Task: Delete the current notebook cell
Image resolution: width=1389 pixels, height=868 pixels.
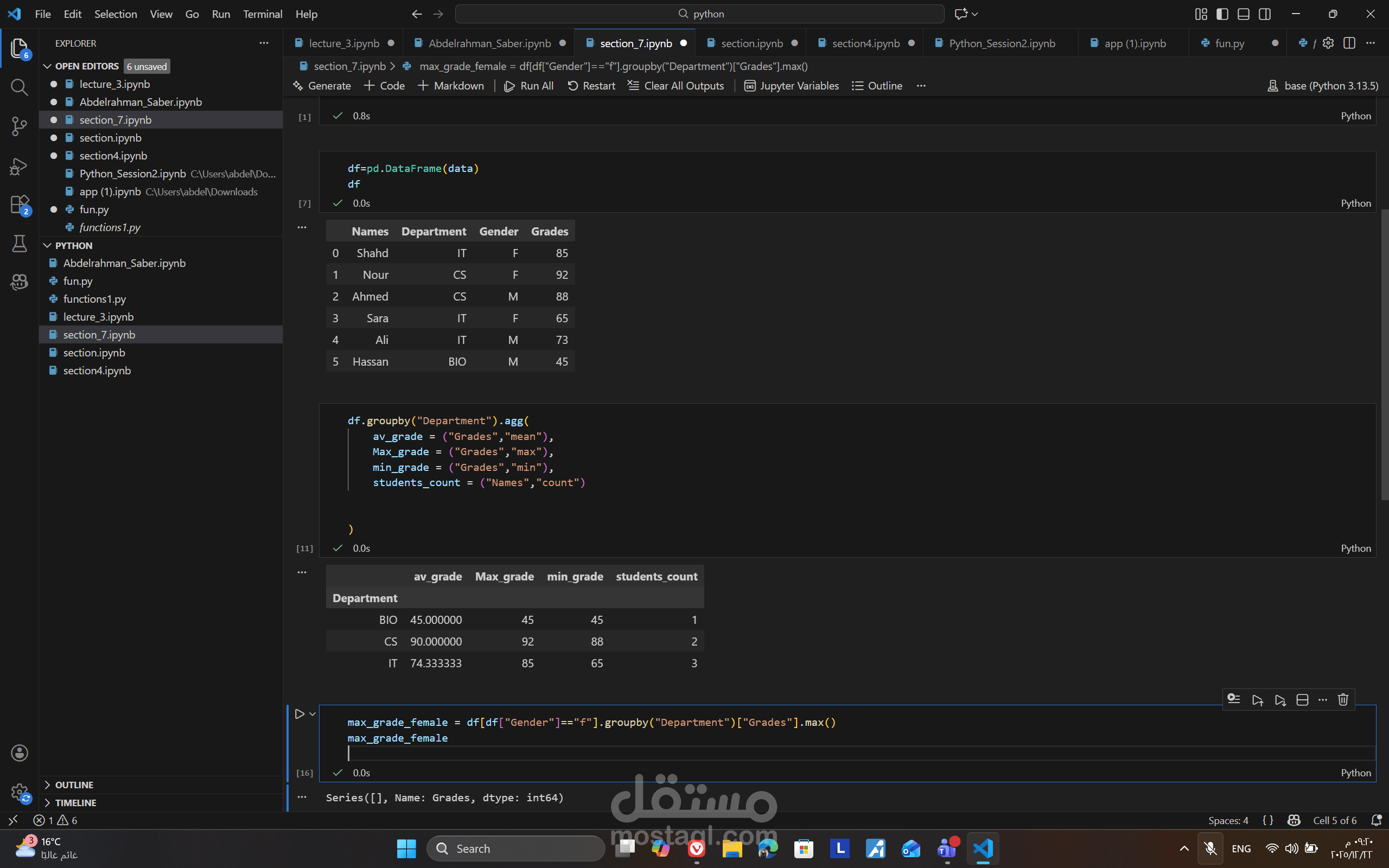Action: [1342, 699]
